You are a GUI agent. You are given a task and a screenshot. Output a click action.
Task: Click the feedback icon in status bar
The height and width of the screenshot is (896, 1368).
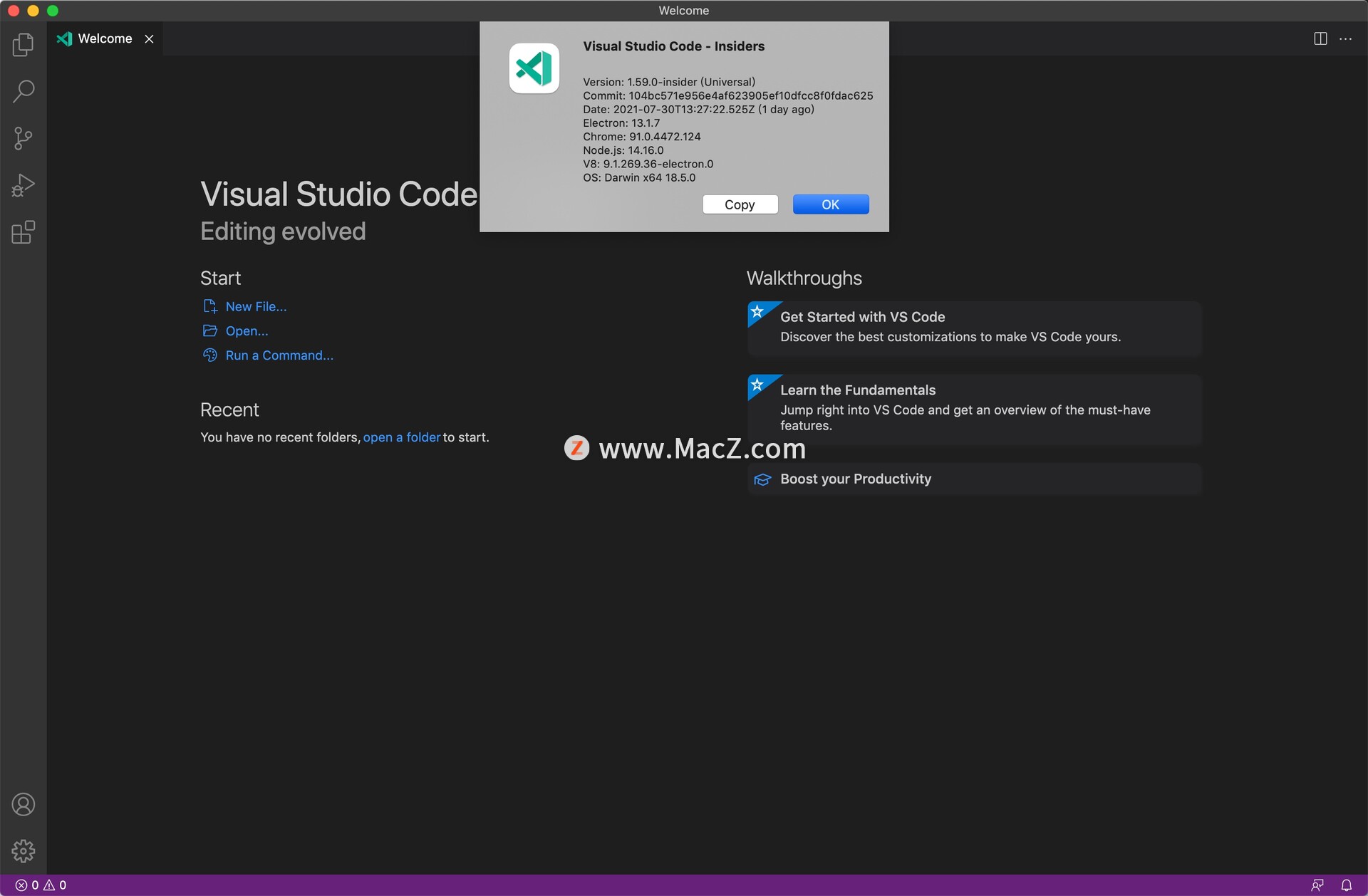[x=1317, y=885]
